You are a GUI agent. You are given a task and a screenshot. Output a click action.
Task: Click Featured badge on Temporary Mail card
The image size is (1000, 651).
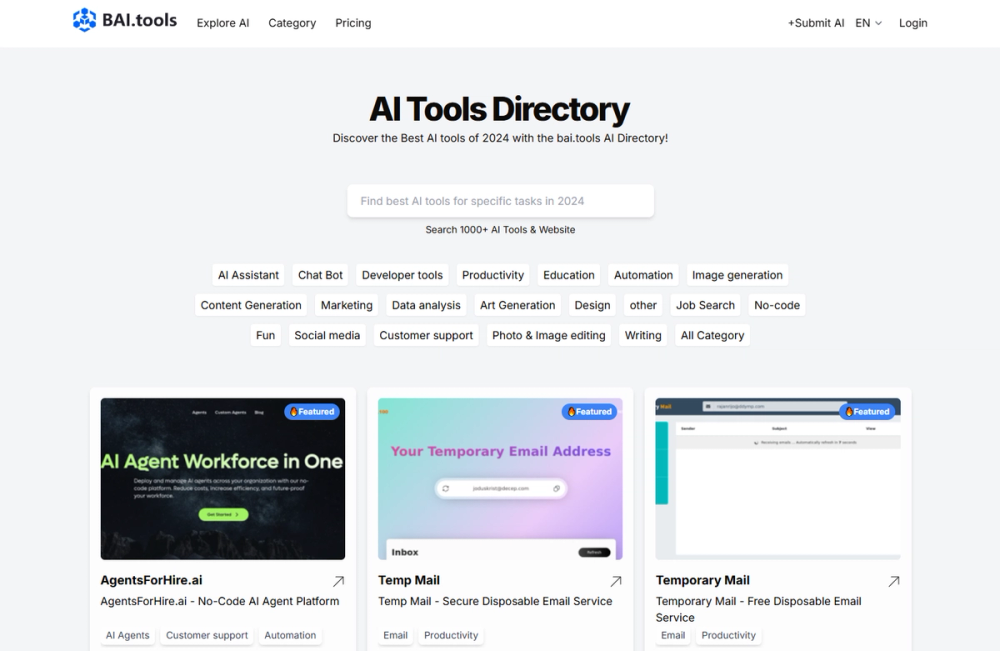(x=867, y=412)
